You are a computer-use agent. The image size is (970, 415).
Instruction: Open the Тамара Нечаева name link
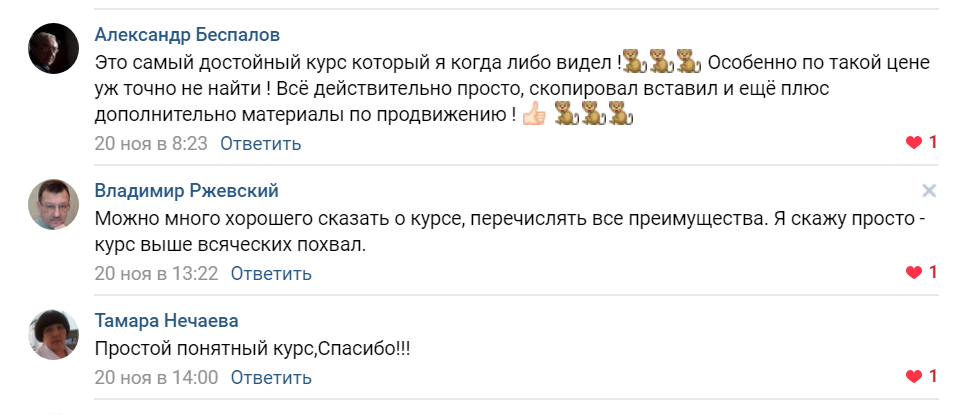click(166, 320)
